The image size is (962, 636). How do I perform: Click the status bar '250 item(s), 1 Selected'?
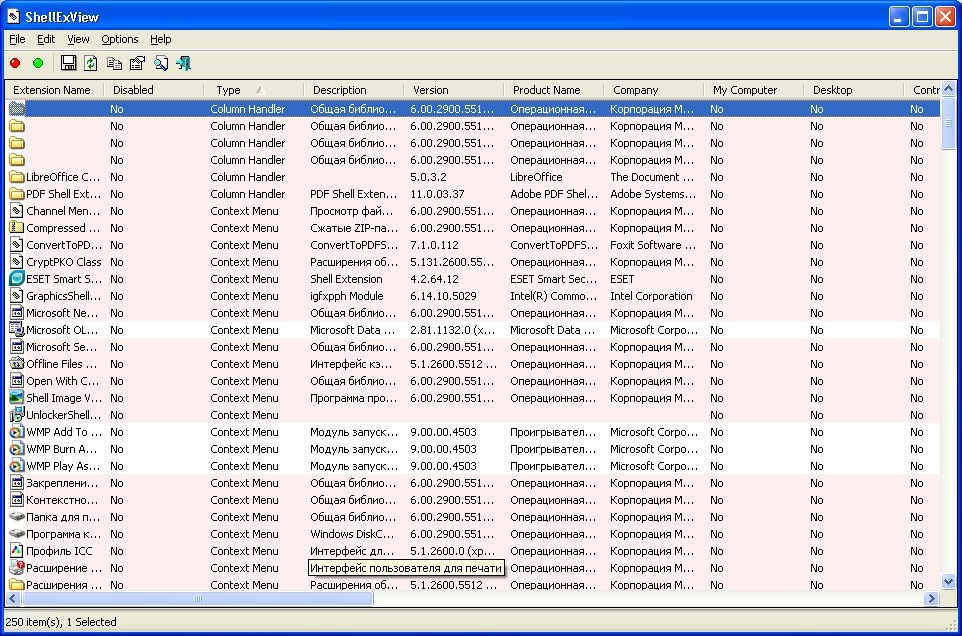point(61,622)
